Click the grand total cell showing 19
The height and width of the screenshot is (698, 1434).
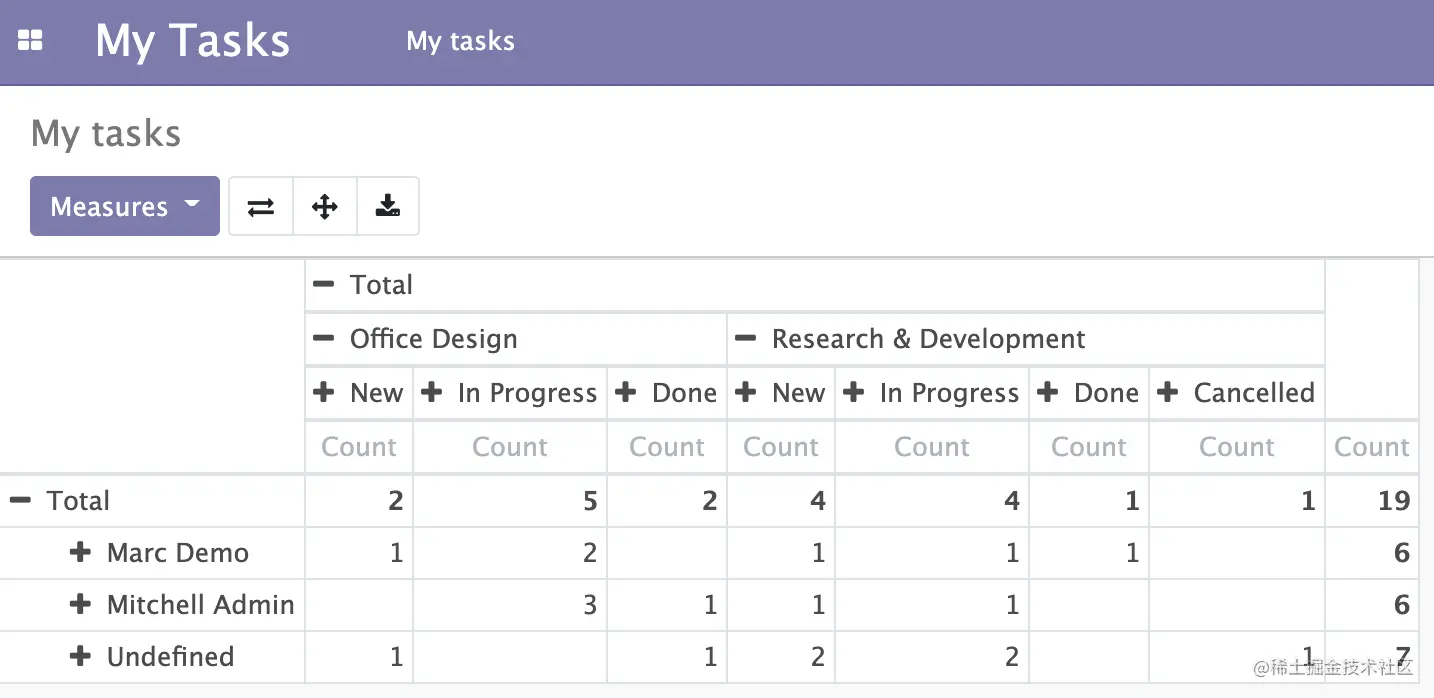point(1393,501)
